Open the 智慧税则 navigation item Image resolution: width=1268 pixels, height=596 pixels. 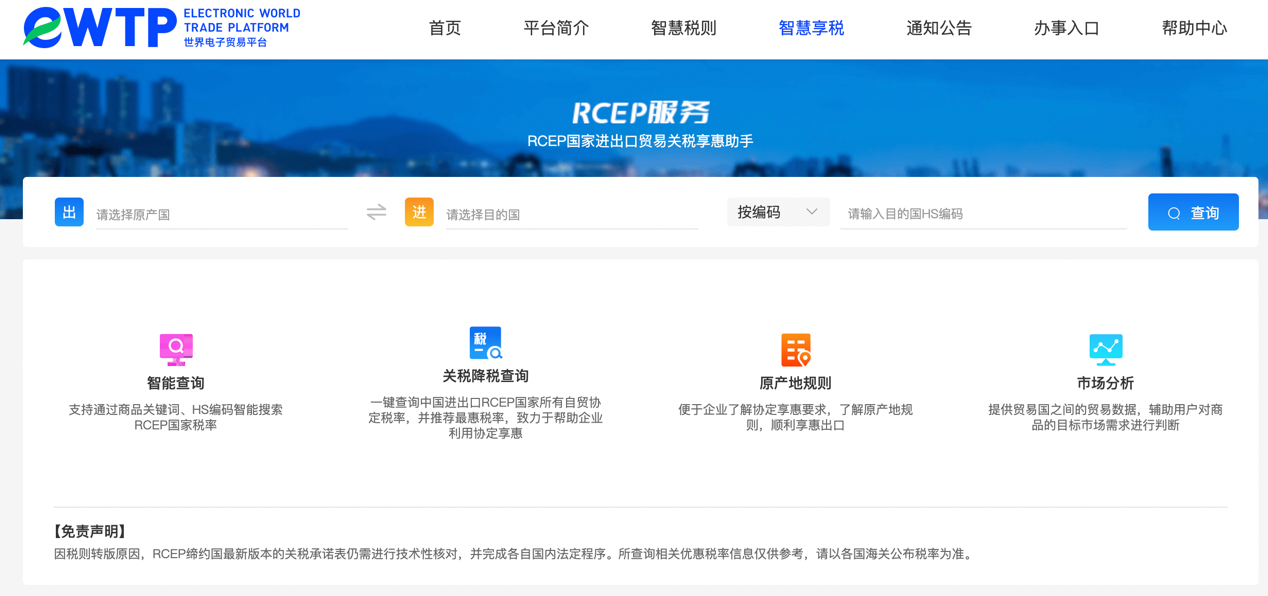pyautogui.click(x=683, y=28)
